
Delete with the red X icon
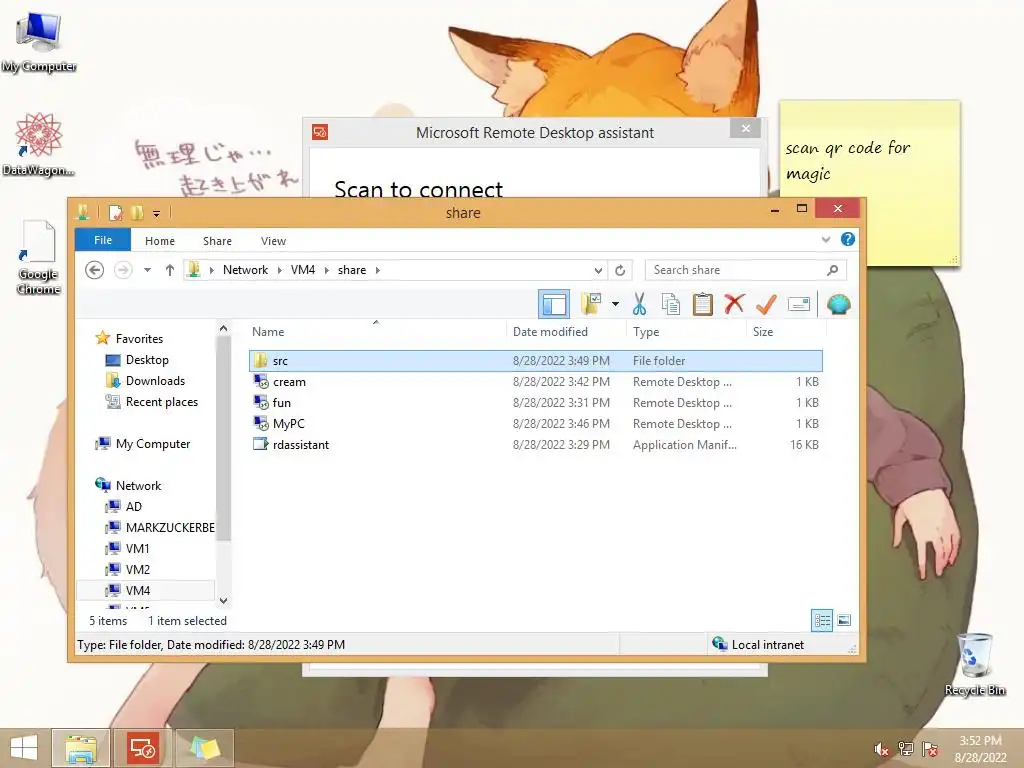click(734, 304)
